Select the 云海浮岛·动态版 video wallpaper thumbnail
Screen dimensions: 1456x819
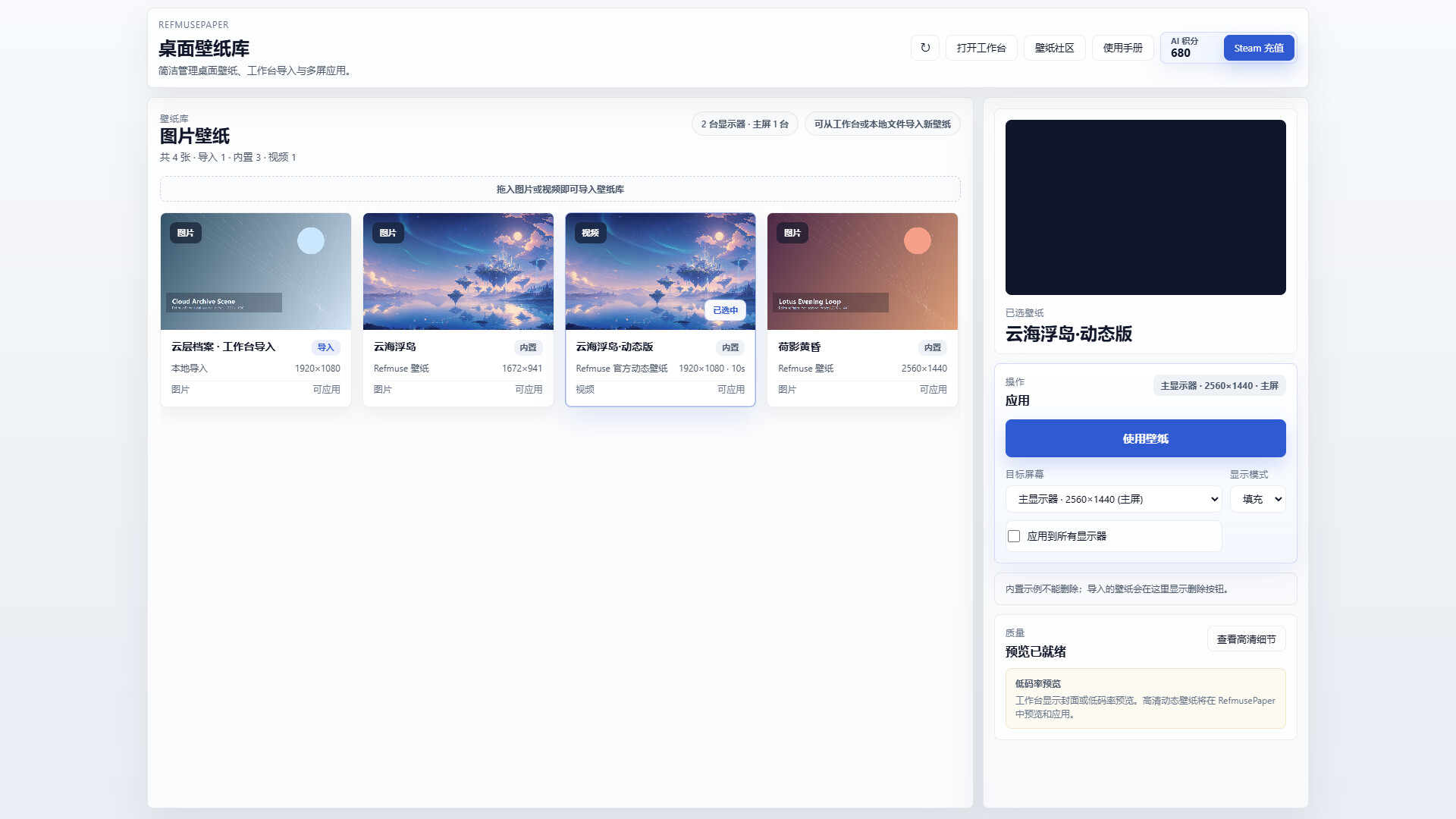coord(660,271)
